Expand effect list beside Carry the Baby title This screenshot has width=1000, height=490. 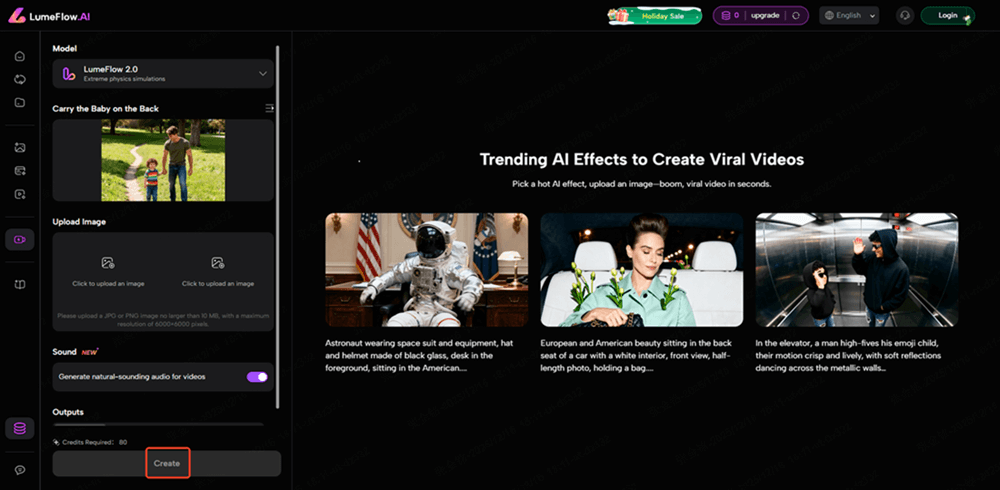click(x=269, y=108)
